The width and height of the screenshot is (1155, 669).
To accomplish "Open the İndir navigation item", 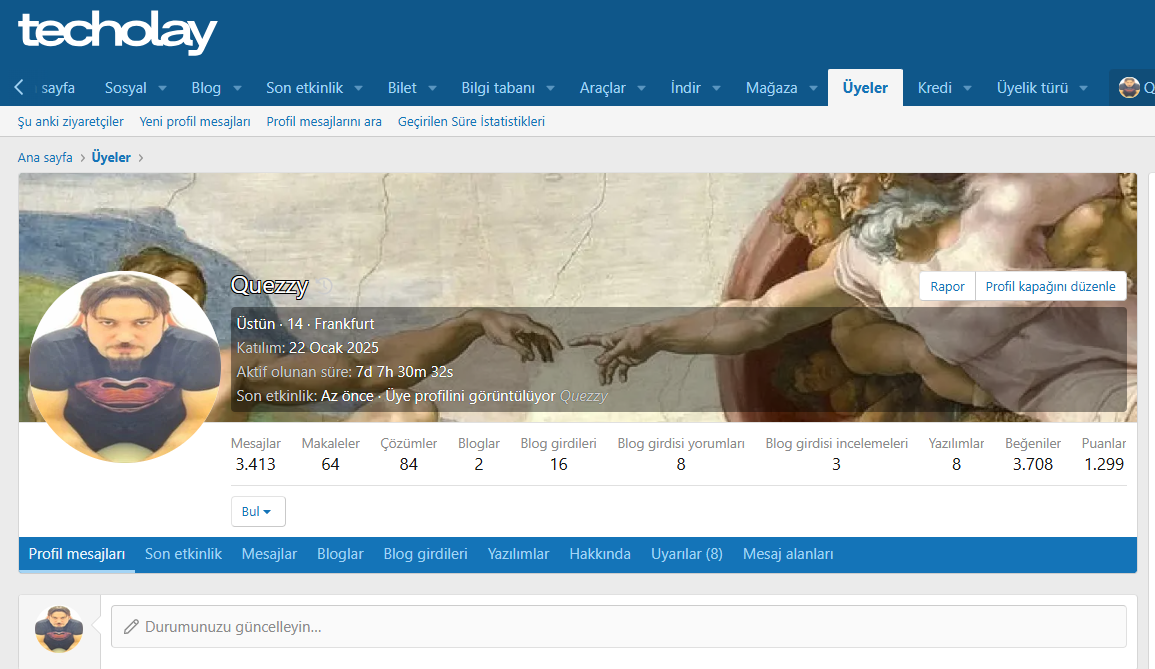I will (686, 88).
